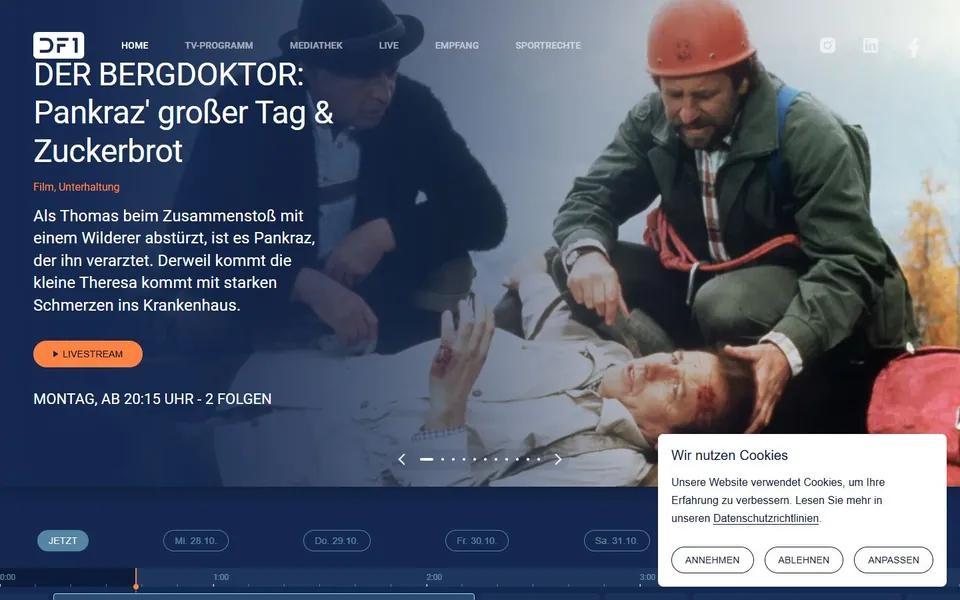This screenshot has width=960, height=600.
Task: Select the Mi. 28.10. date tab
Action: [x=196, y=541]
